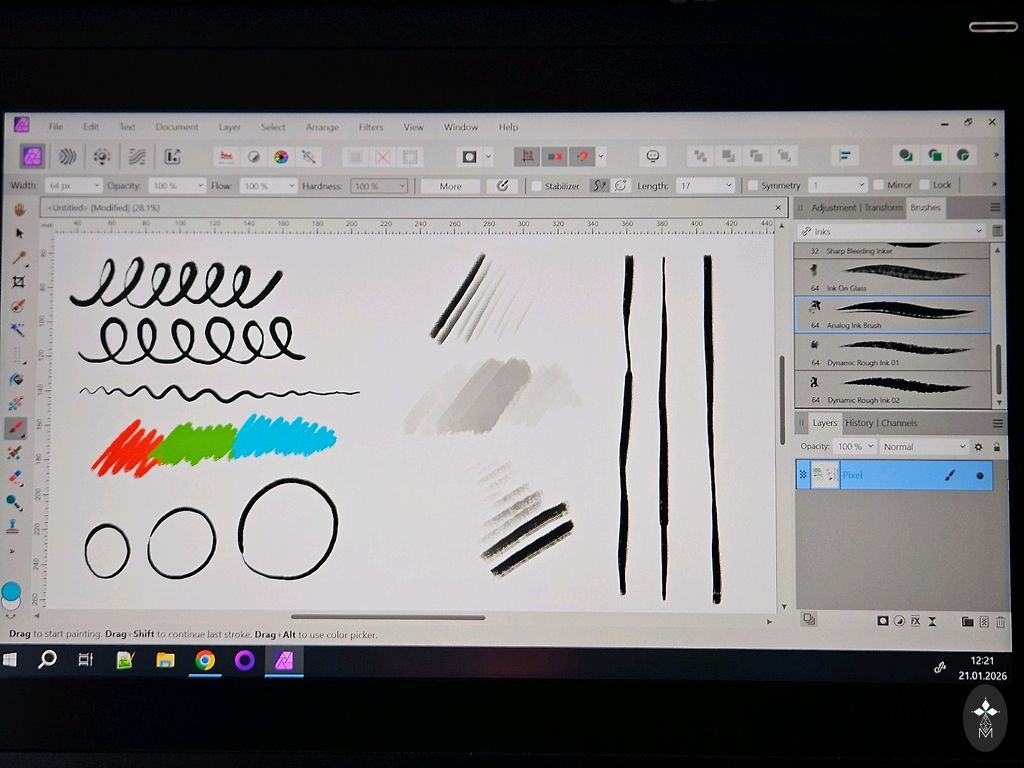Click the color wheel Auto Colors icon
1024x768 pixels.
pos(281,156)
